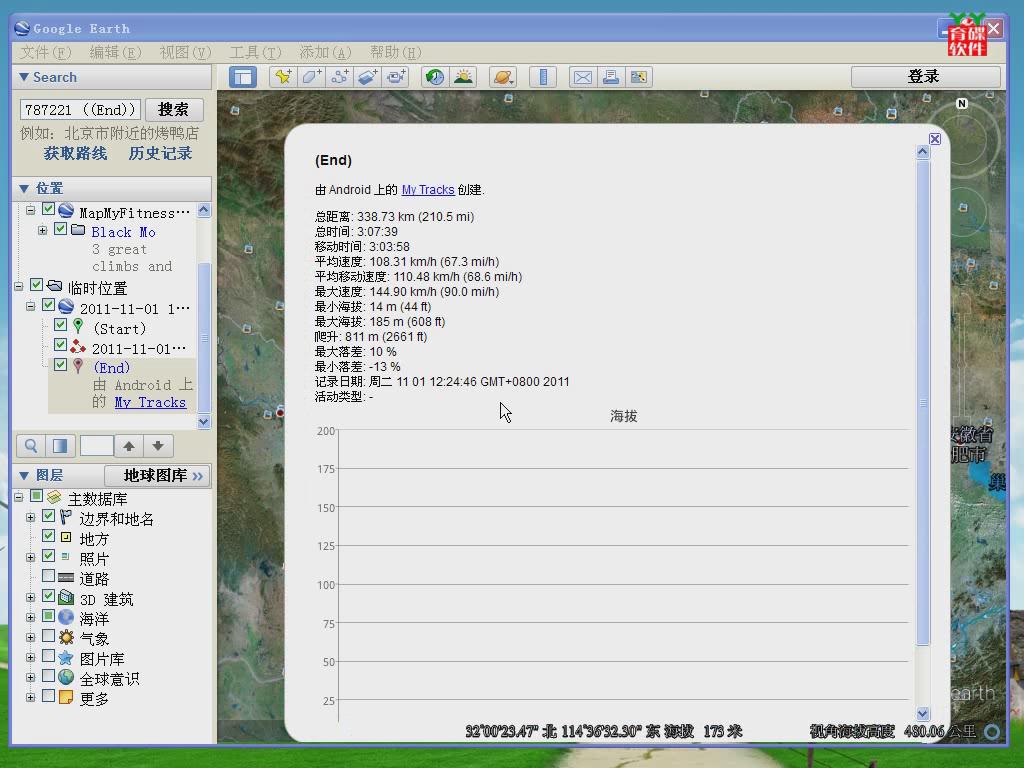Screen dimensions: 1024x768
Task: Open the 文件(F) menu
Action: (45, 52)
